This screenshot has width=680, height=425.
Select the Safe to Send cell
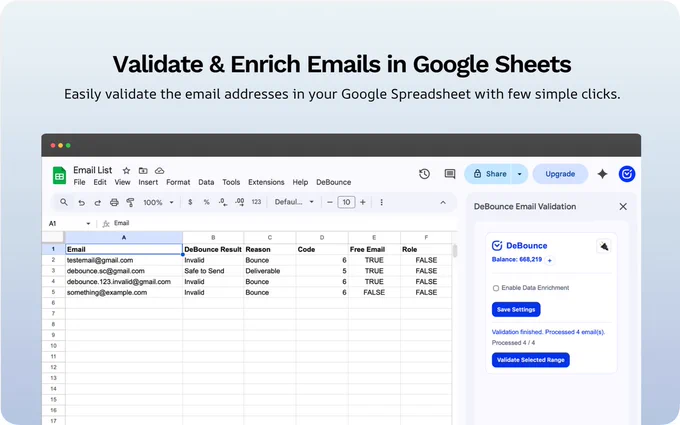click(x=213, y=271)
